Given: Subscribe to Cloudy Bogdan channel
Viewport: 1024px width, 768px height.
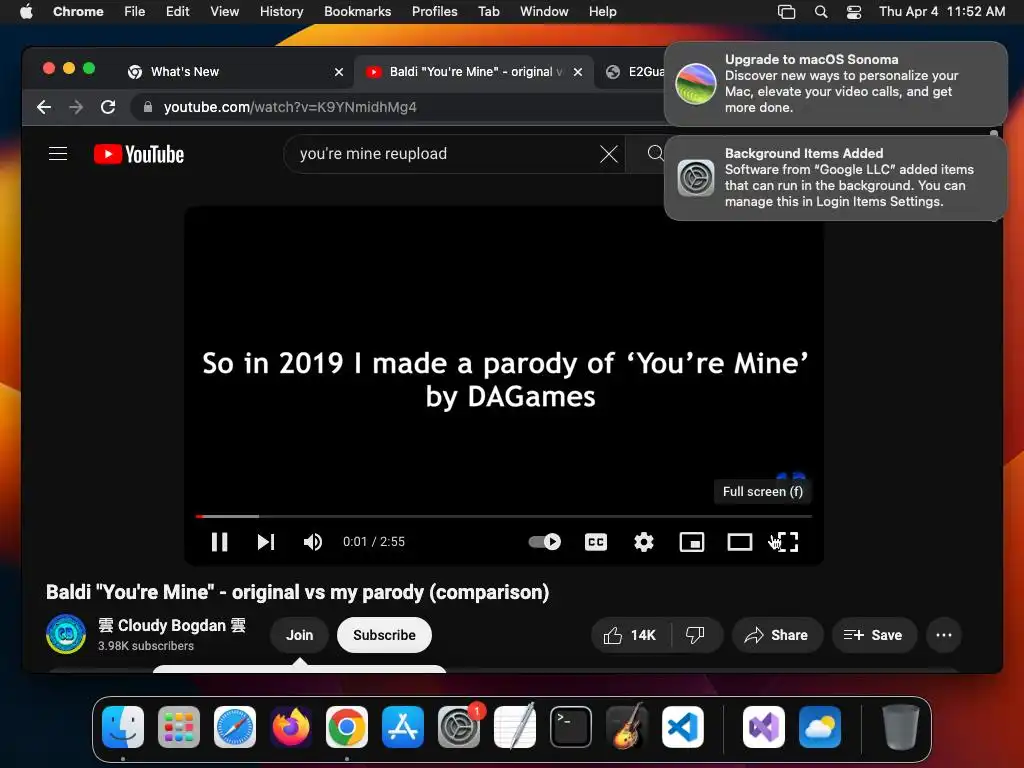Looking at the screenshot, I should coord(384,635).
